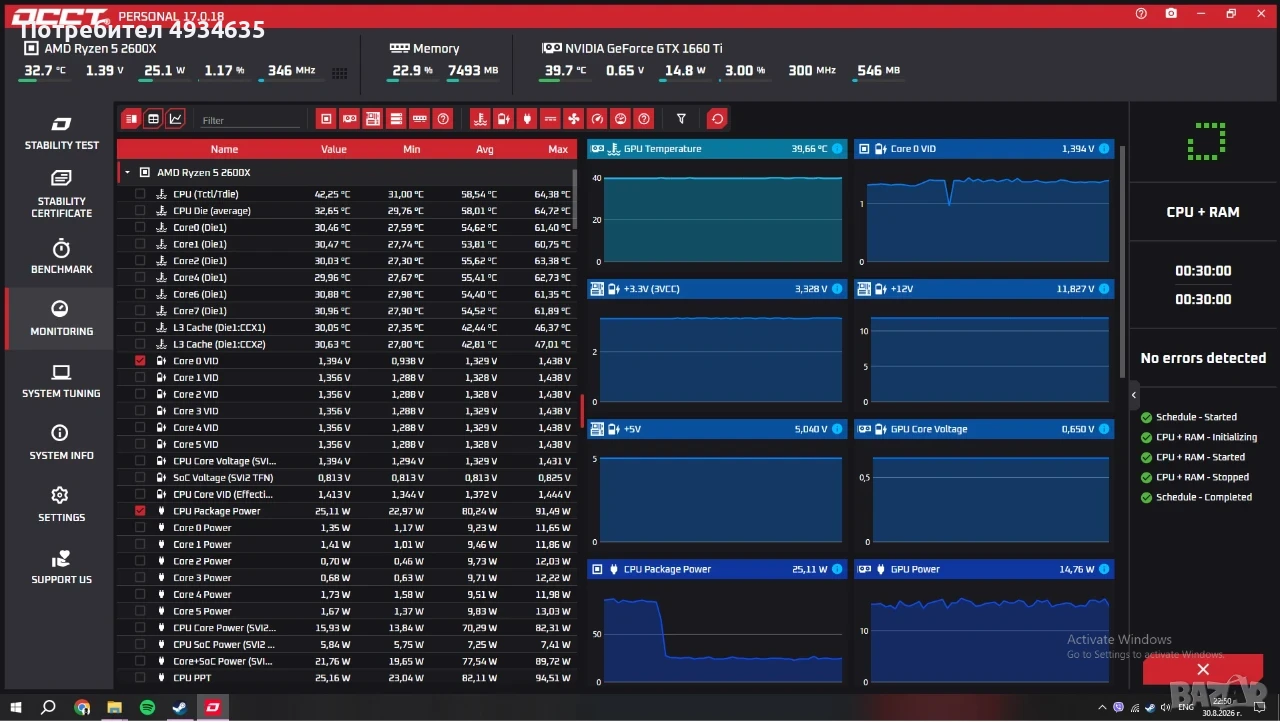
Task: Open the Stability Test section
Action: (x=61, y=133)
